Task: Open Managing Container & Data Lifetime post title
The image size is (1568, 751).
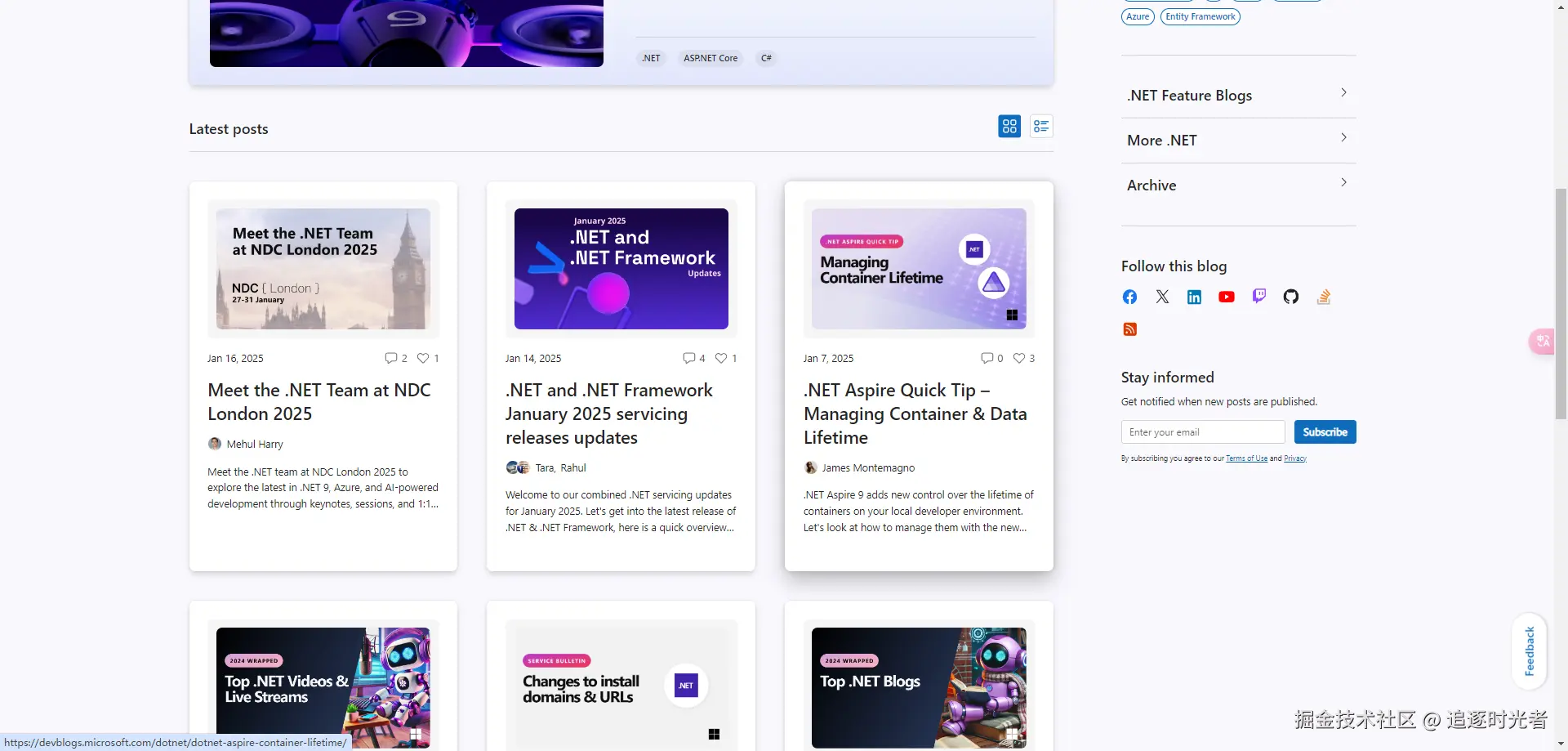Action: 915,414
